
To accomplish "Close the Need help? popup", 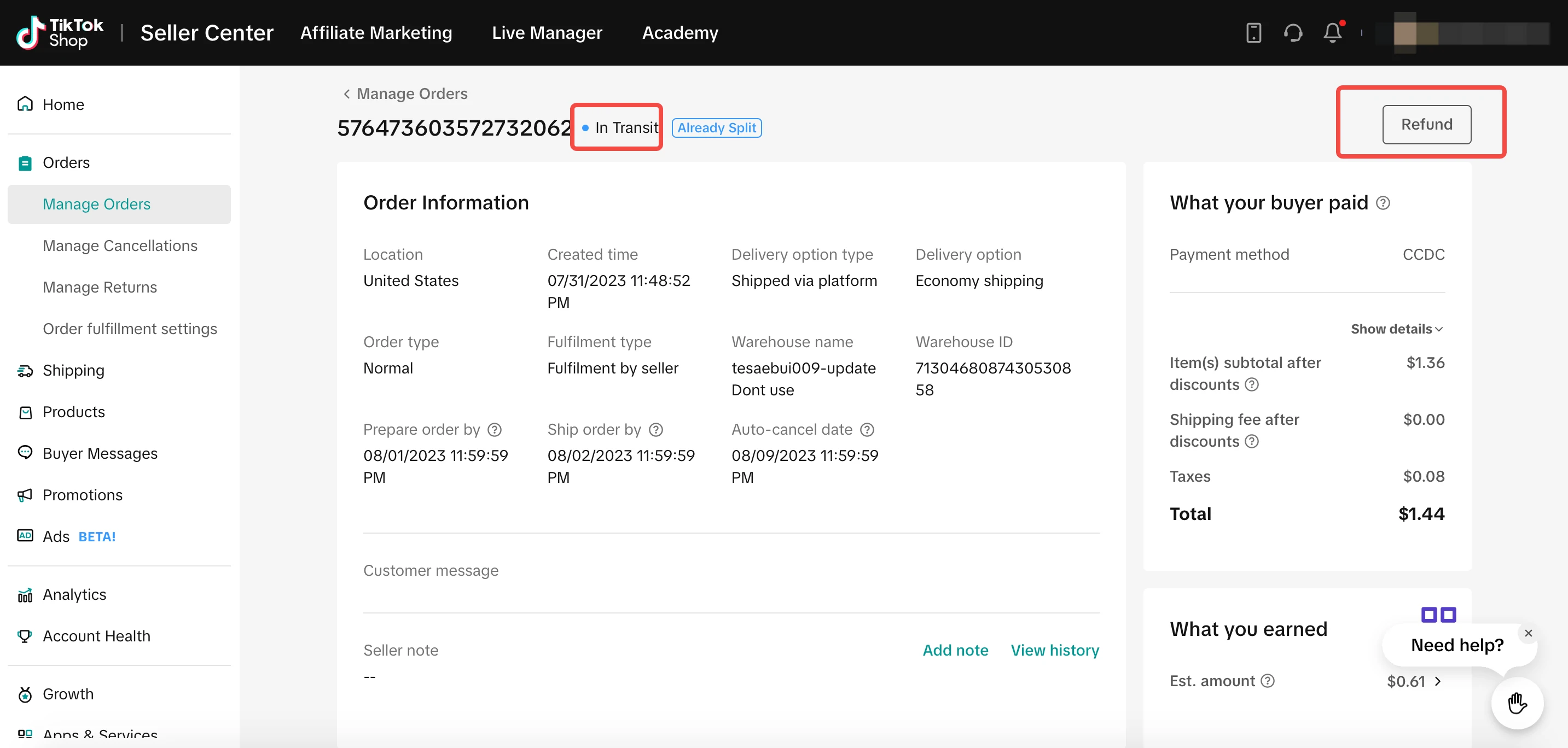I will pos(1528,633).
